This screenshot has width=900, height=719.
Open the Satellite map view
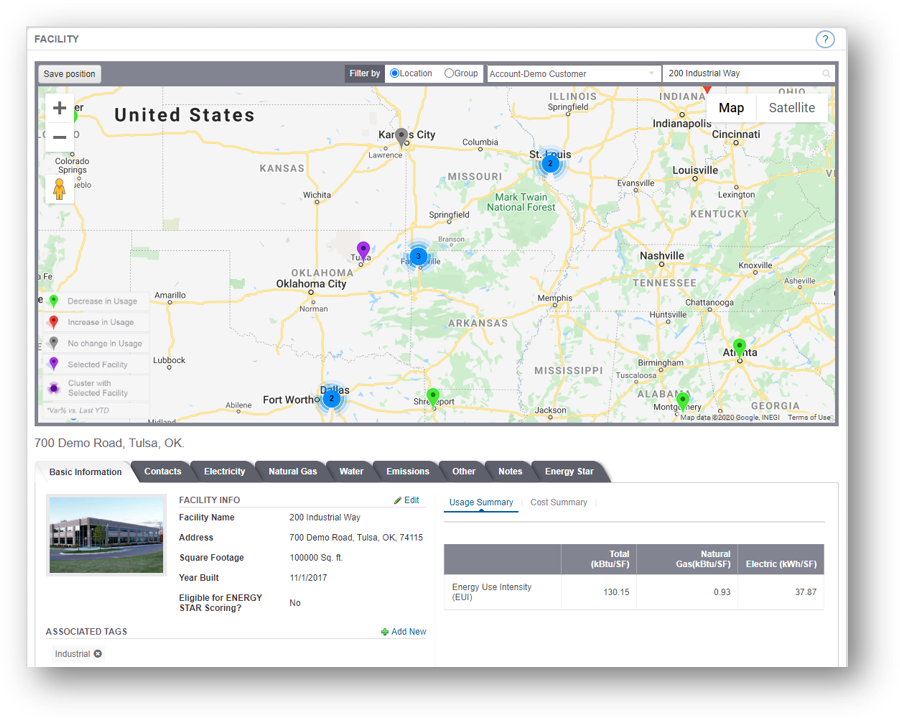click(791, 107)
